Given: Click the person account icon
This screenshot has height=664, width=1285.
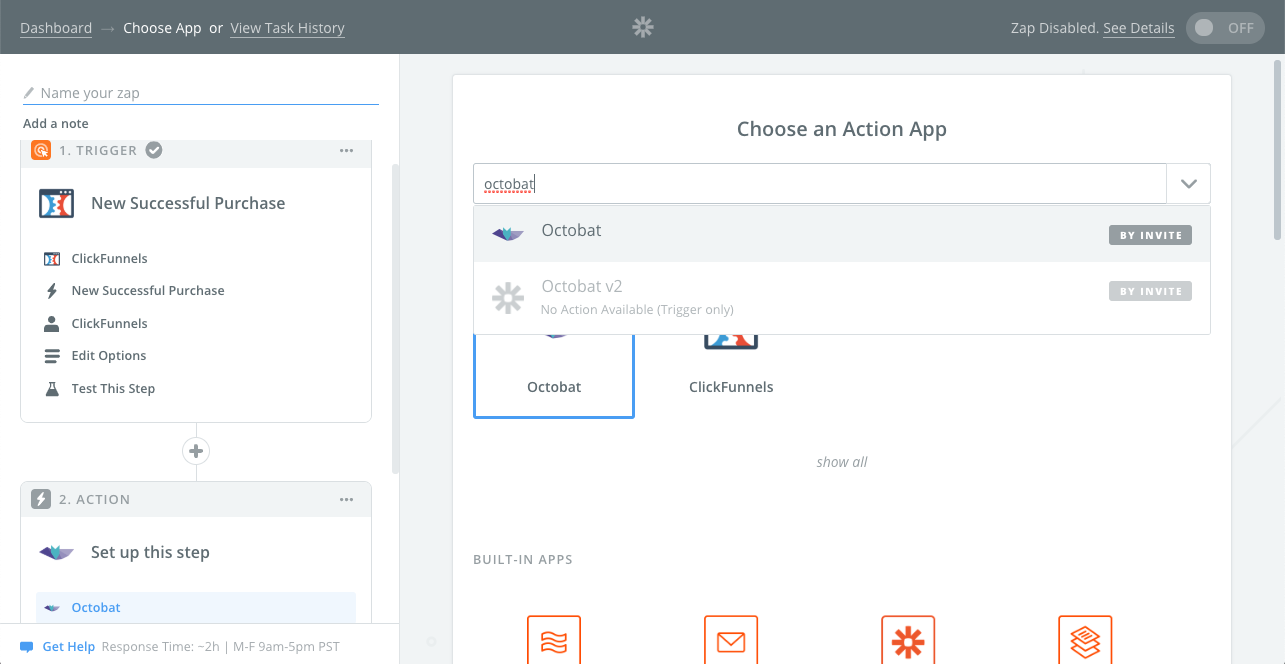Looking at the screenshot, I should coord(52,324).
